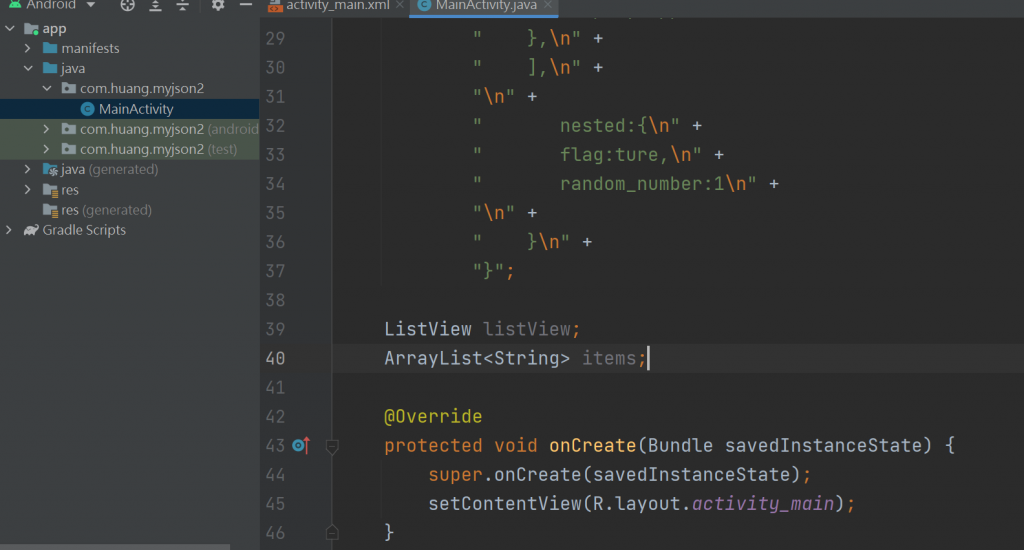The height and width of the screenshot is (550, 1024).
Task: Collapse the app module node
Action: tap(10, 29)
